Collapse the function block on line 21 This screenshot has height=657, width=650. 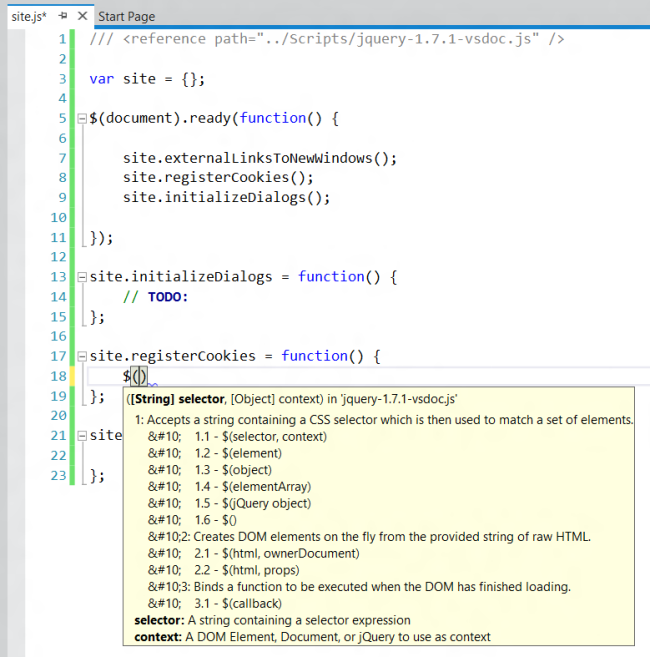82,435
